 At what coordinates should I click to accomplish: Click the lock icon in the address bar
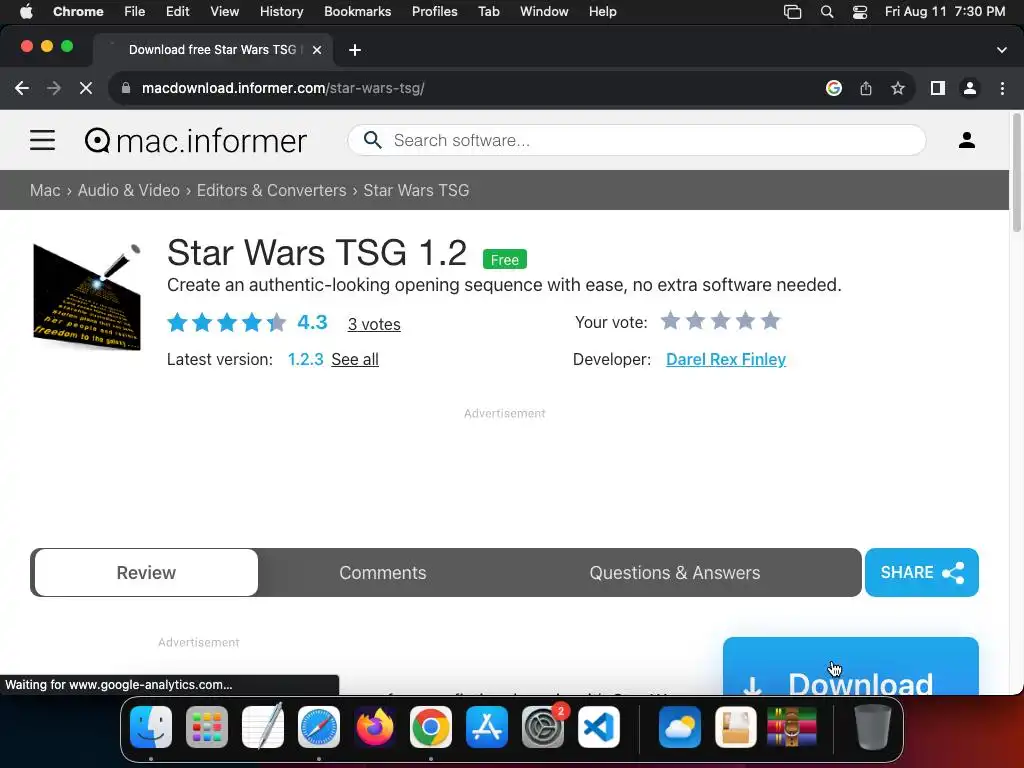tap(127, 88)
